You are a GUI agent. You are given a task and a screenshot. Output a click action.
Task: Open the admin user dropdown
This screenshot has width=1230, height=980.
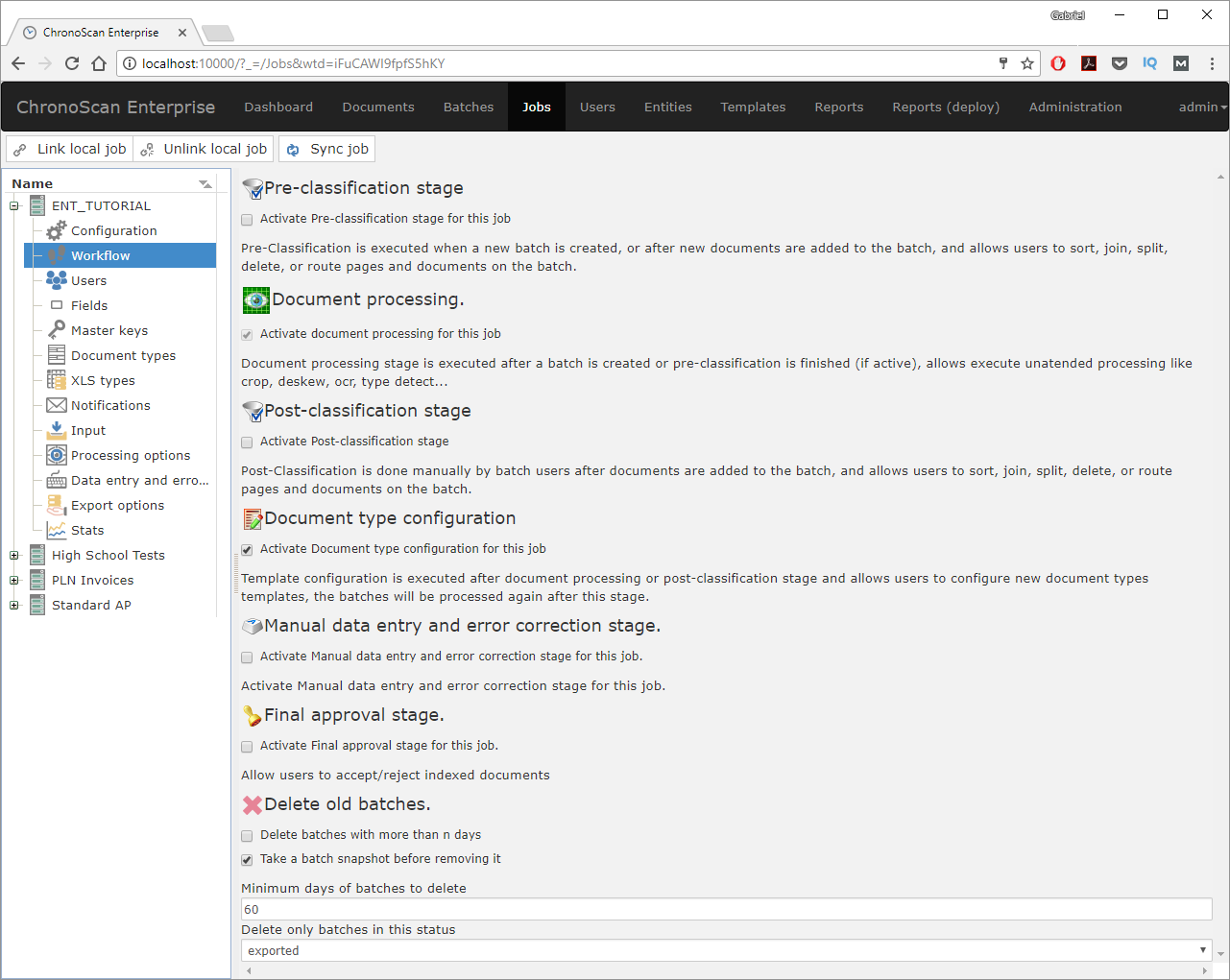pyautogui.click(x=1202, y=107)
